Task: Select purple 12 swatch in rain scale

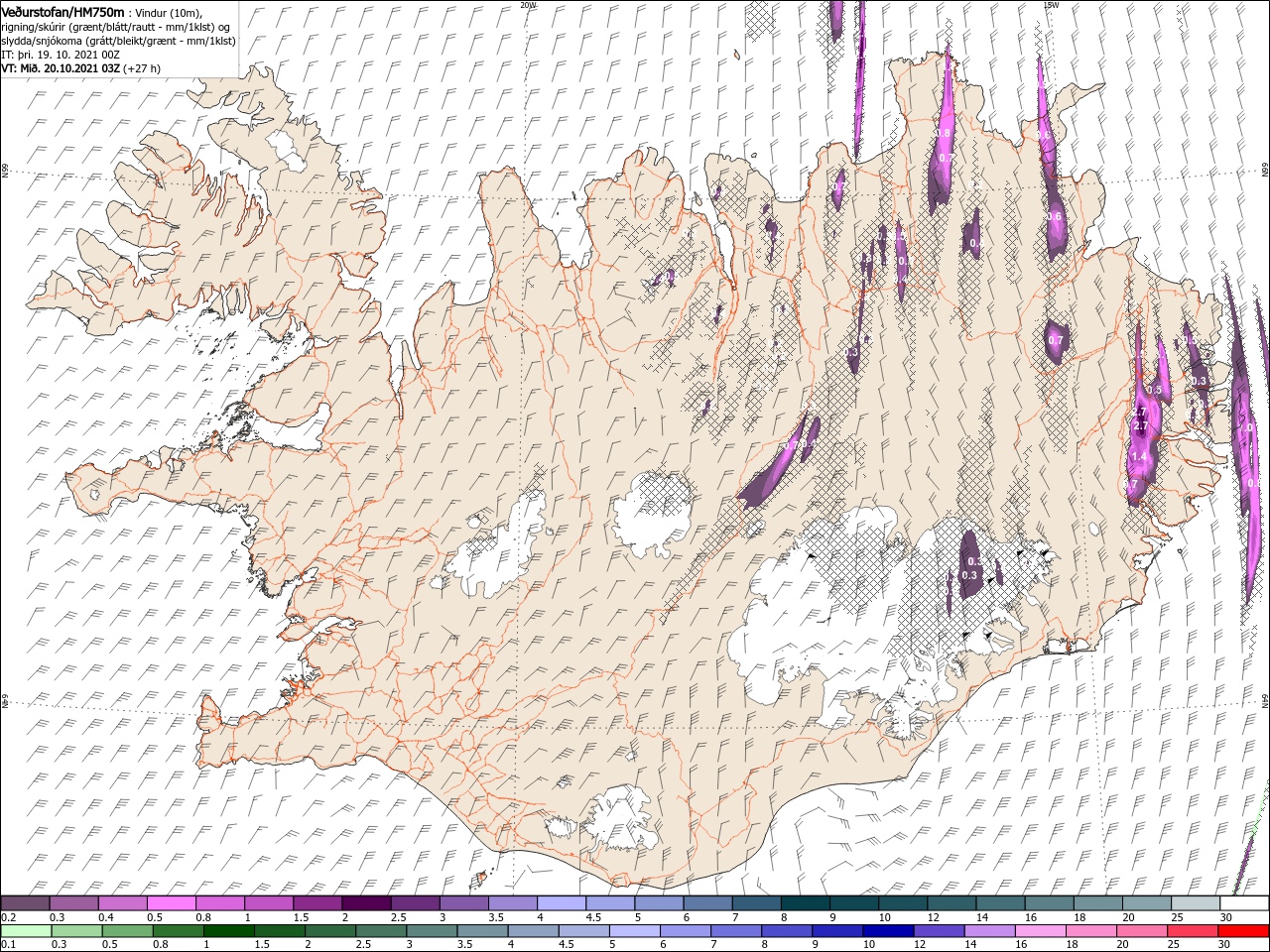Action: point(939,931)
